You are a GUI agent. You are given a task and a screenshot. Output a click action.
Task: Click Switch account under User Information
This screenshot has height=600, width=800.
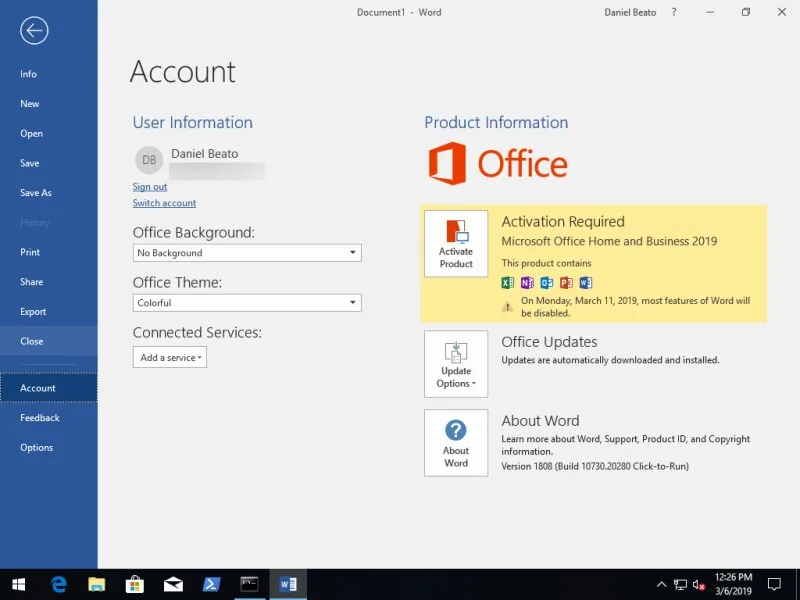click(164, 203)
